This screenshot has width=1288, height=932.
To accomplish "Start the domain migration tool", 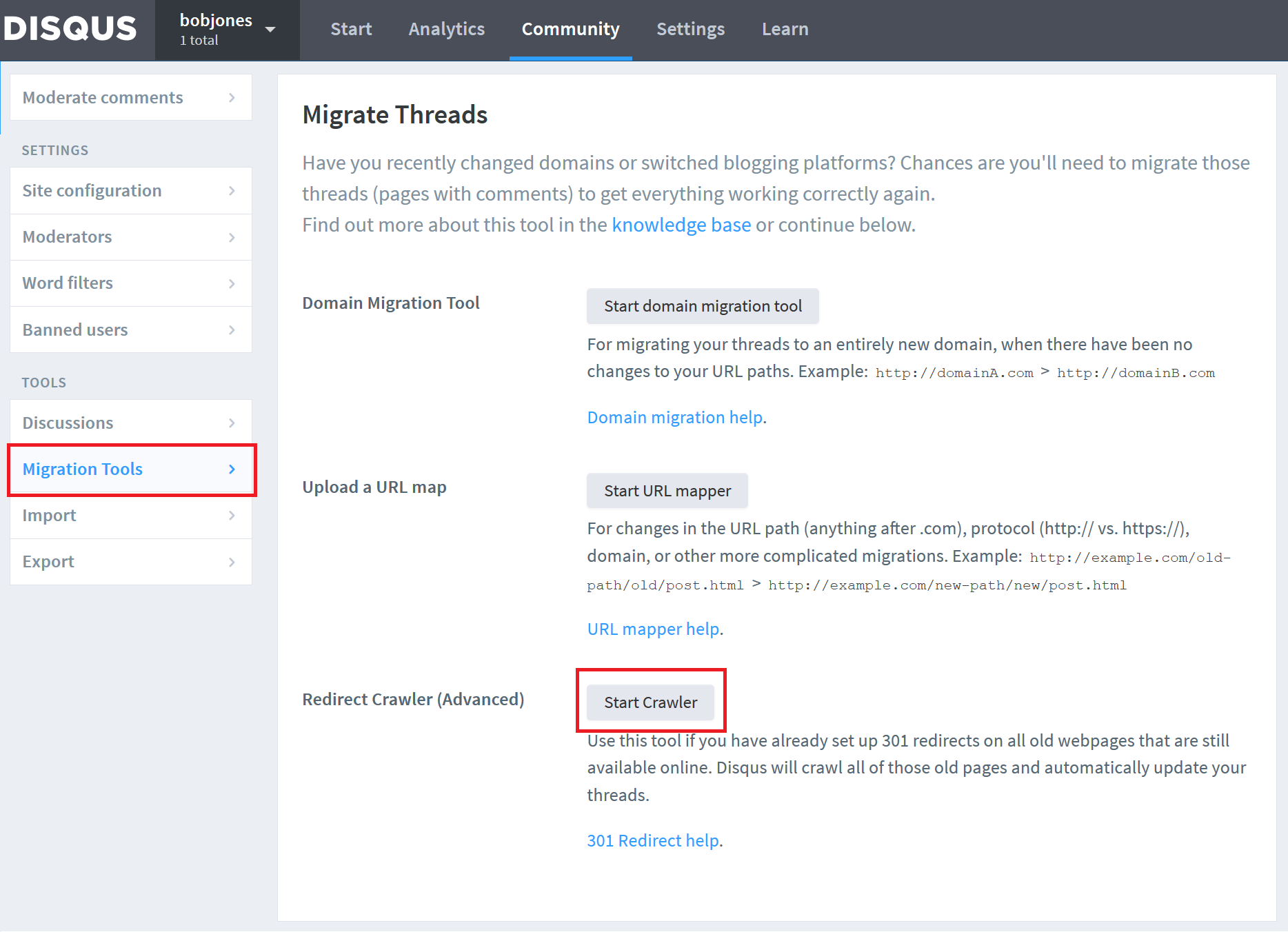I will pyautogui.click(x=702, y=305).
